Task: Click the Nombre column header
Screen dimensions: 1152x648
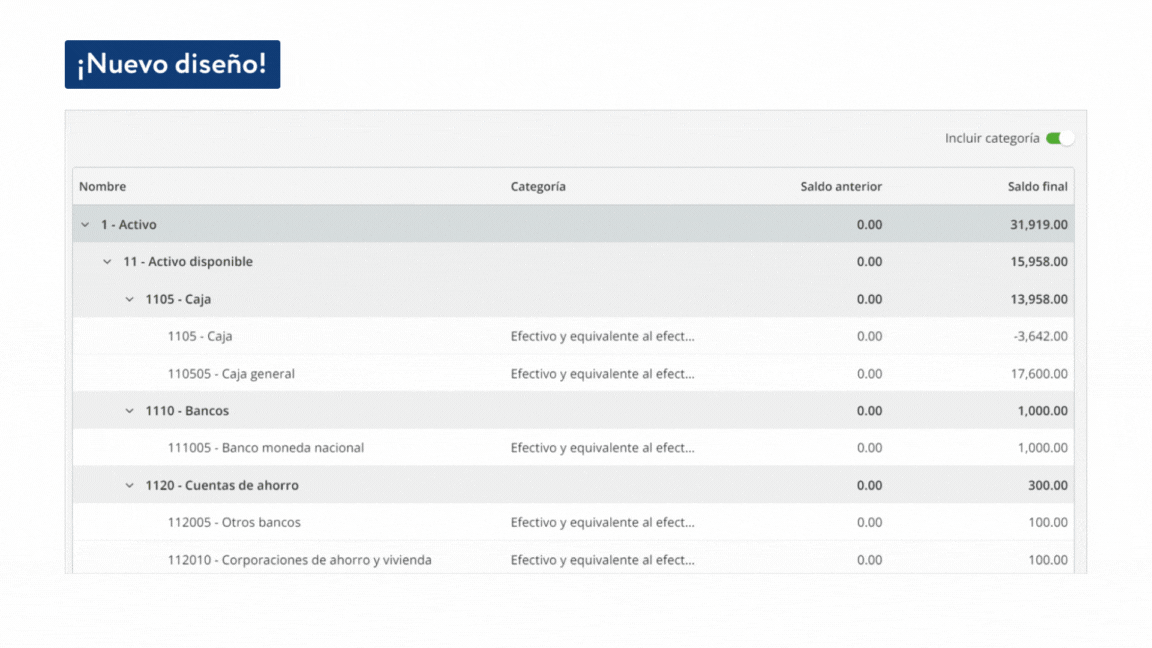Action: coord(102,187)
